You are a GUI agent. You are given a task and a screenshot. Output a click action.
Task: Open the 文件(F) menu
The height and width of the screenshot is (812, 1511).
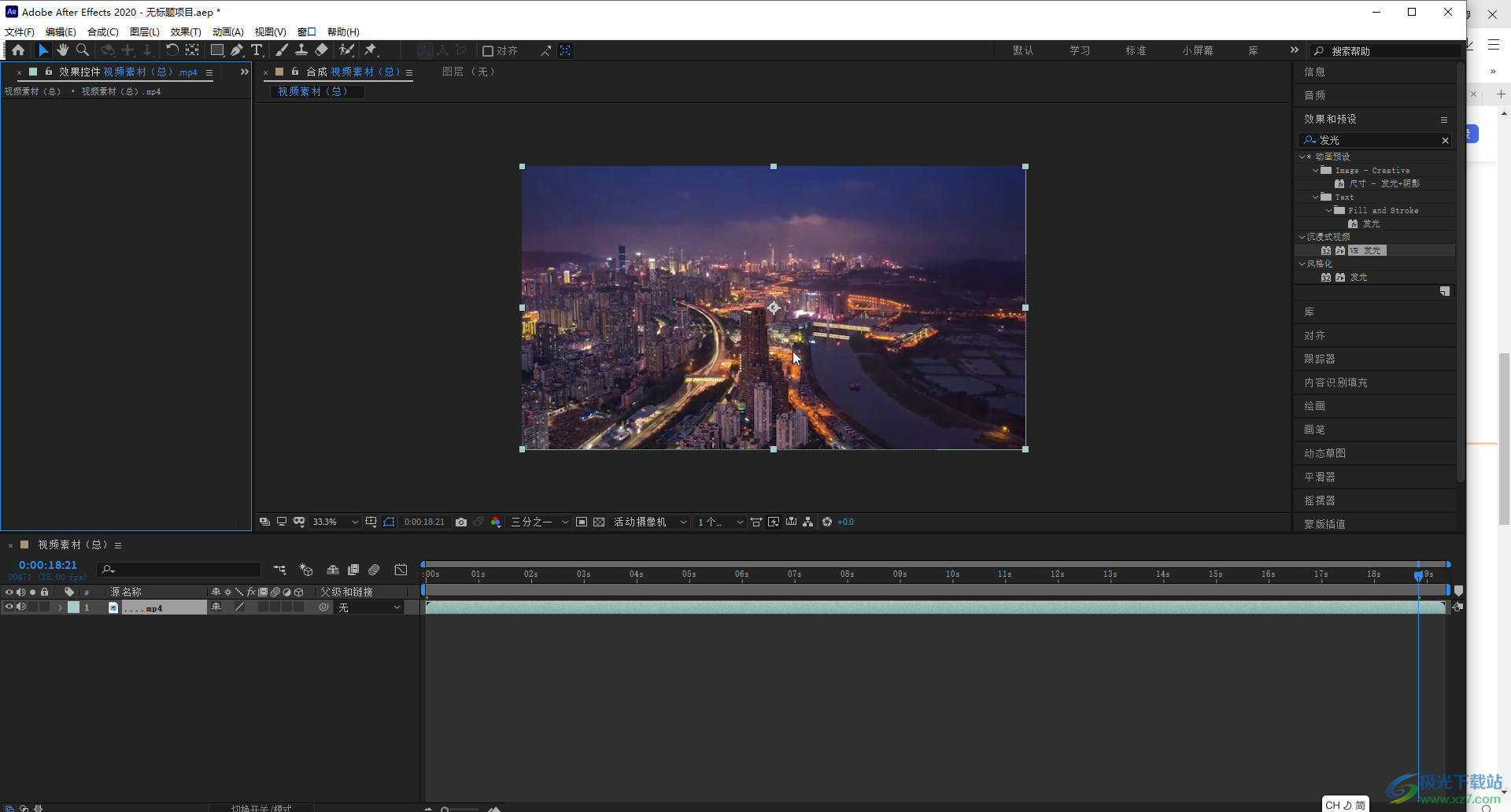tap(20, 32)
